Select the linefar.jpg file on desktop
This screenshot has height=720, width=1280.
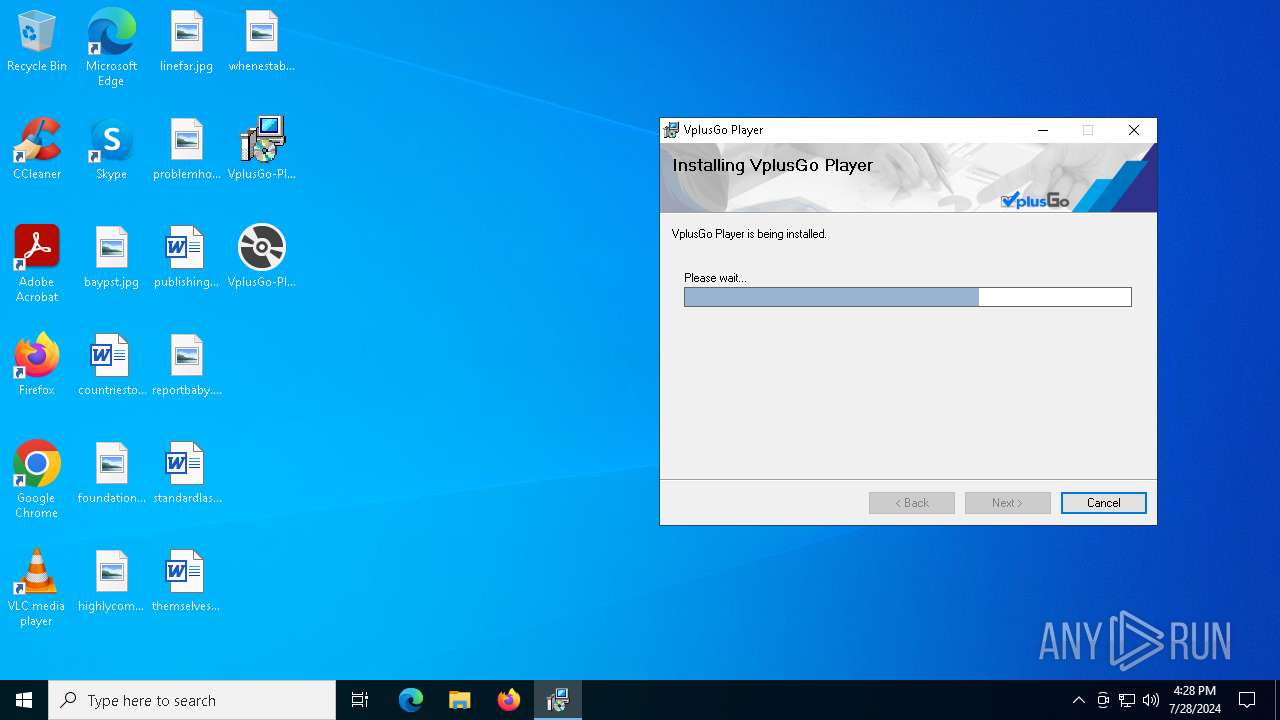[x=186, y=42]
